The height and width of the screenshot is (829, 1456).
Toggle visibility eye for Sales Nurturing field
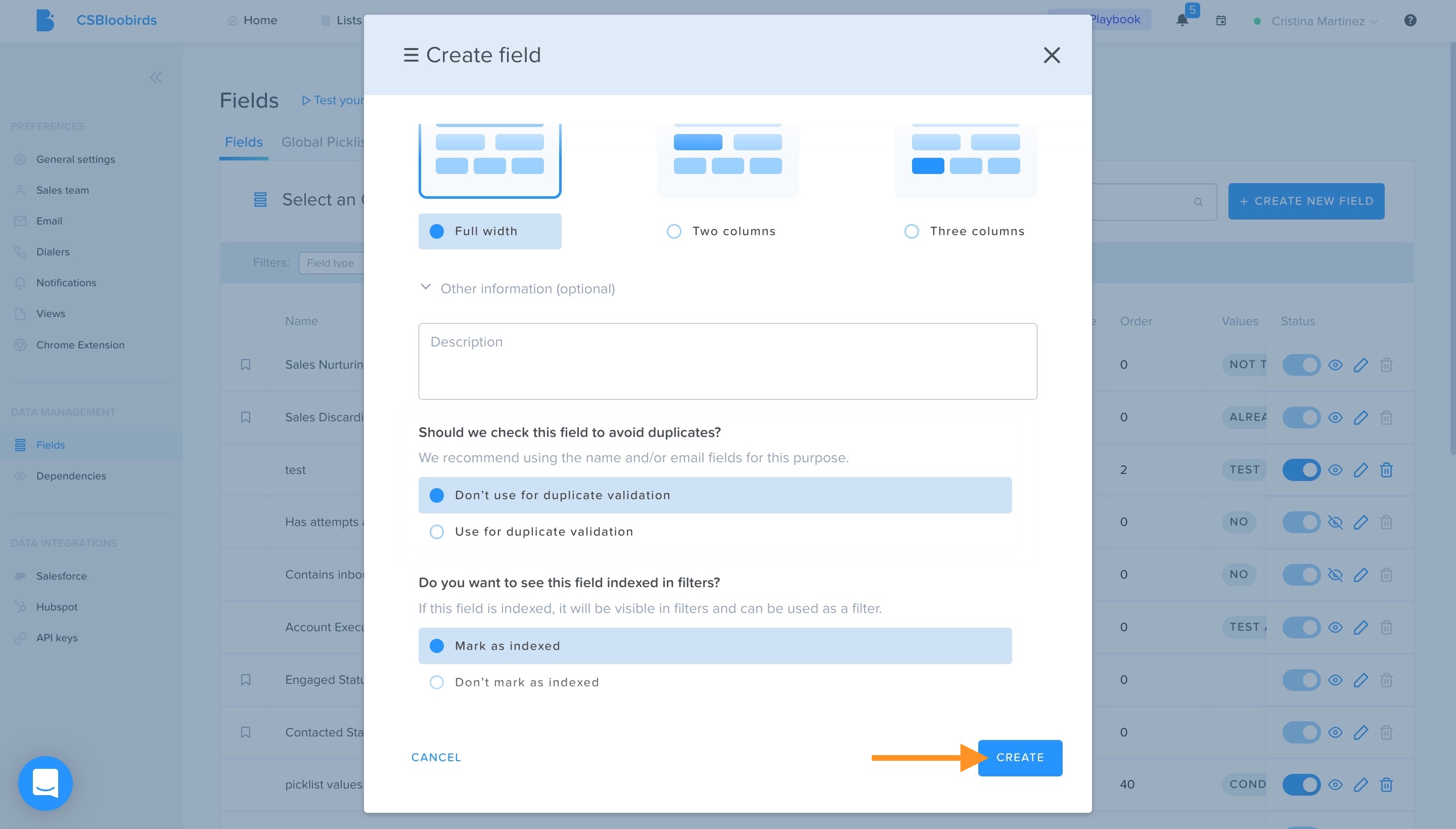(1335, 365)
